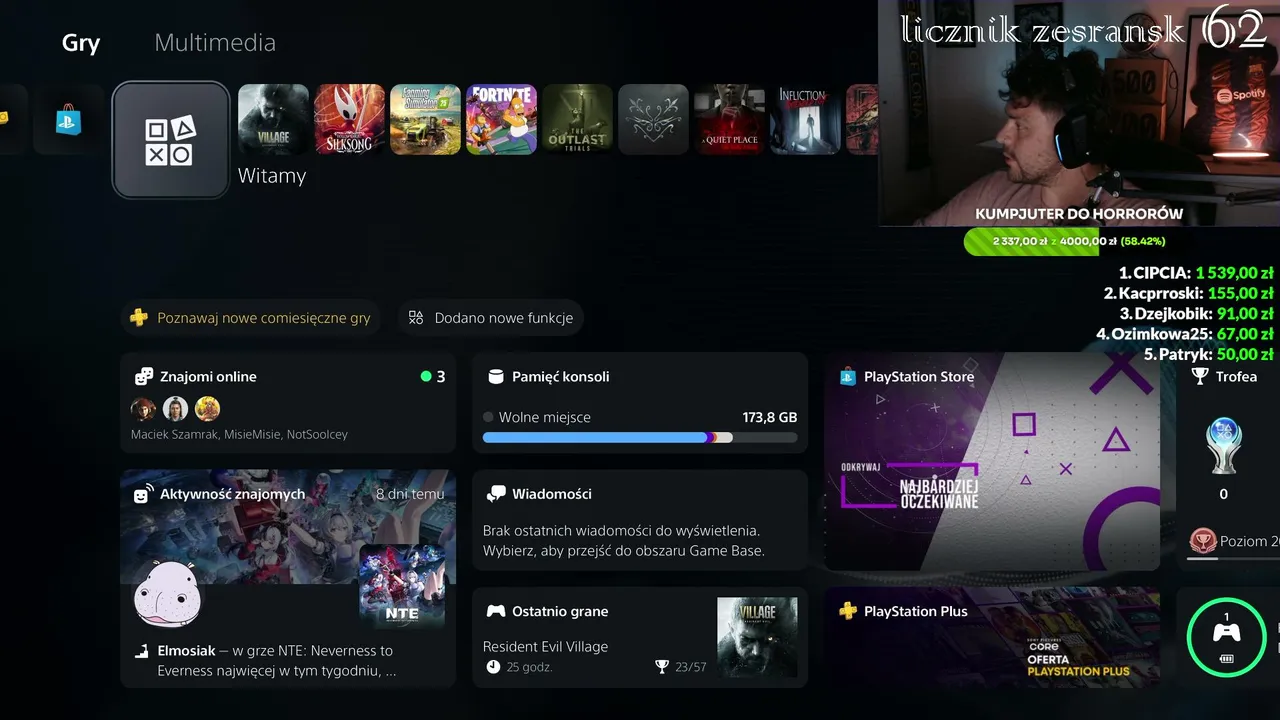The image size is (1280, 720).
Task: Click the trophy level badge beside Poziom
Action: click(x=1203, y=541)
